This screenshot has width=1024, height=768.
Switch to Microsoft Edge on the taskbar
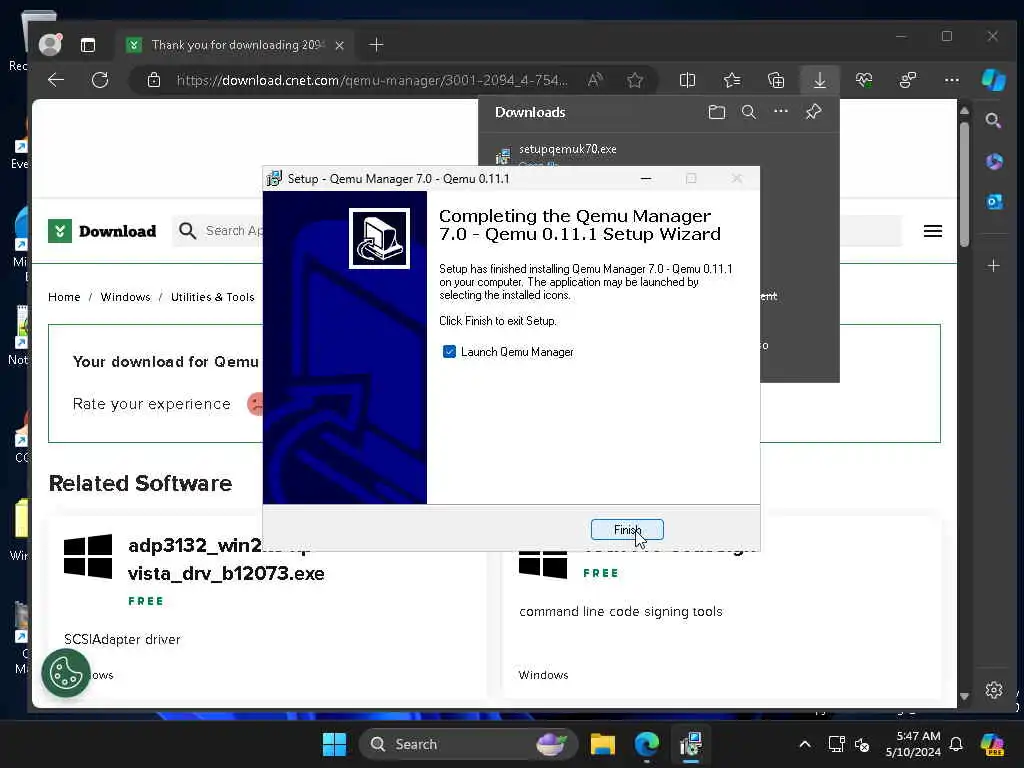click(647, 744)
